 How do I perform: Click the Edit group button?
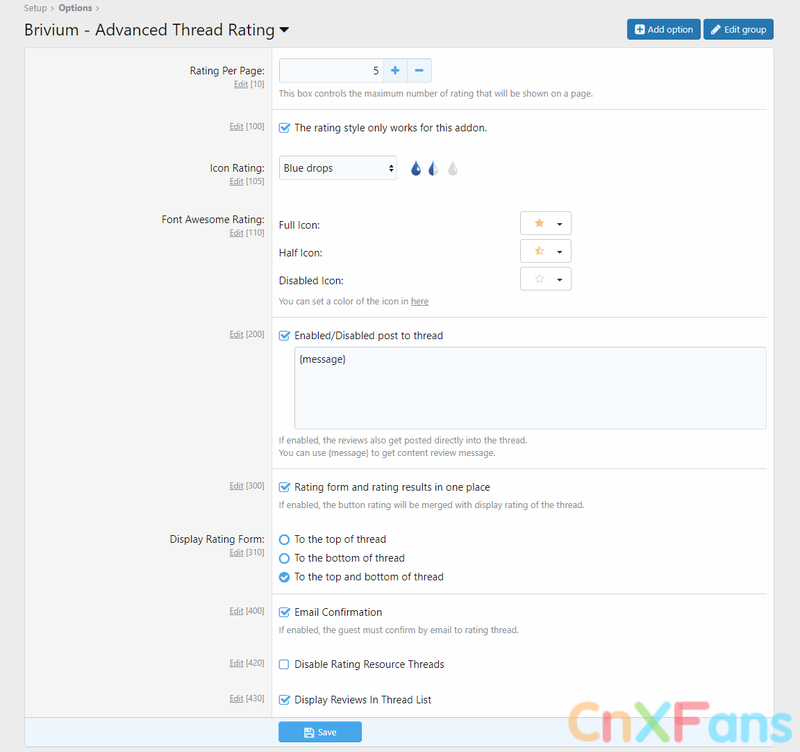(738, 30)
